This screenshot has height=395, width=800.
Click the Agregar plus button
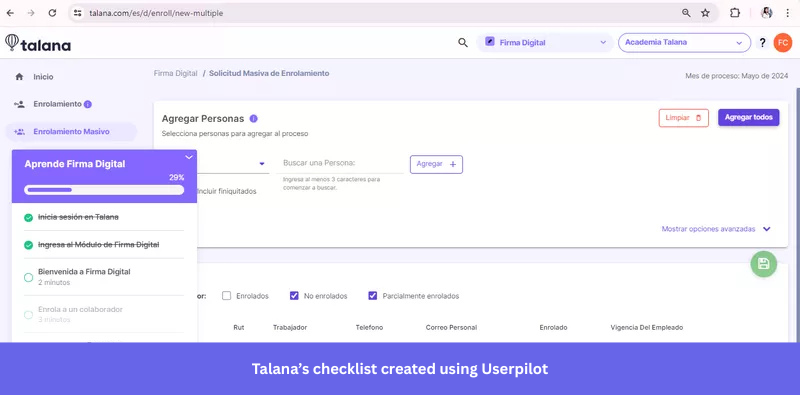click(436, 164)
